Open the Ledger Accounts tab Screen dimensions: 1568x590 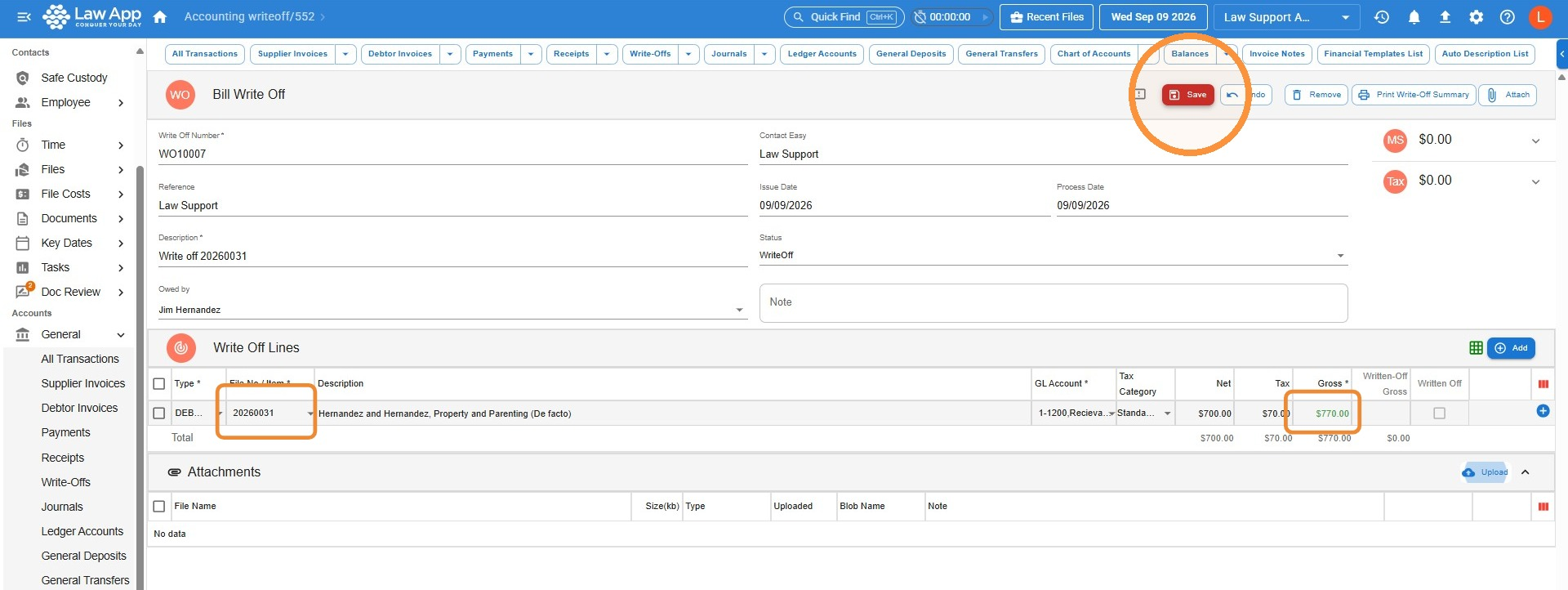pos(822,54)
